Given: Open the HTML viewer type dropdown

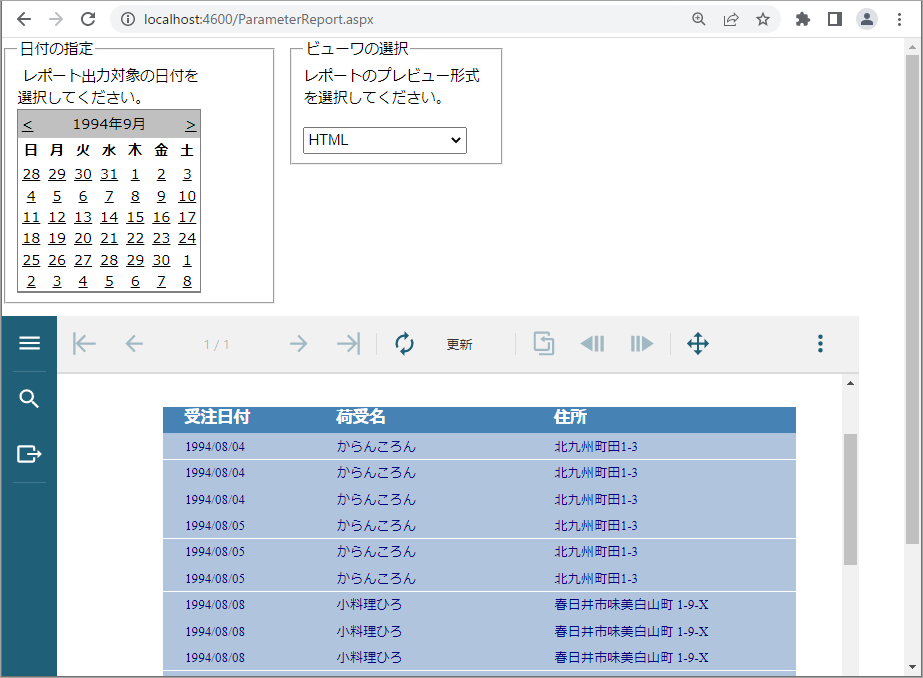Looking at the screenshot, I should [x=385, y=140].
